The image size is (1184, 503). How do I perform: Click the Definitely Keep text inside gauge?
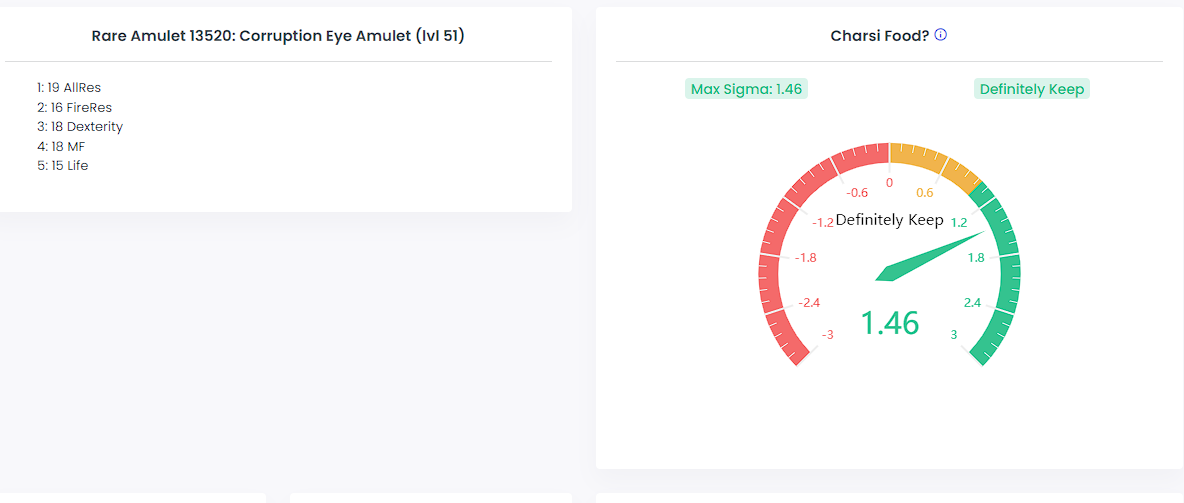coord(889,220)
